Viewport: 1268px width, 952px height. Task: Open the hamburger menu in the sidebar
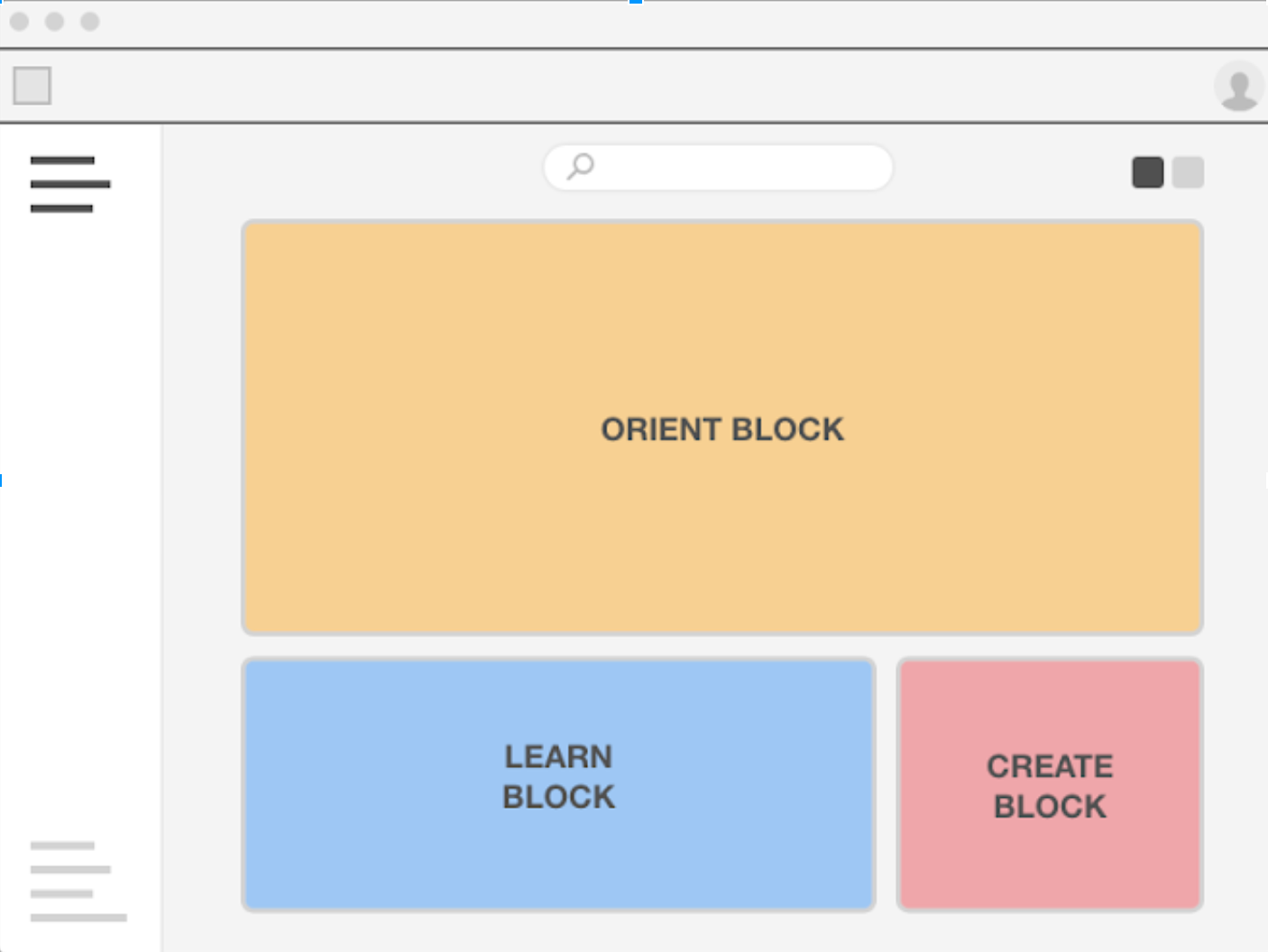pos(69,184)
